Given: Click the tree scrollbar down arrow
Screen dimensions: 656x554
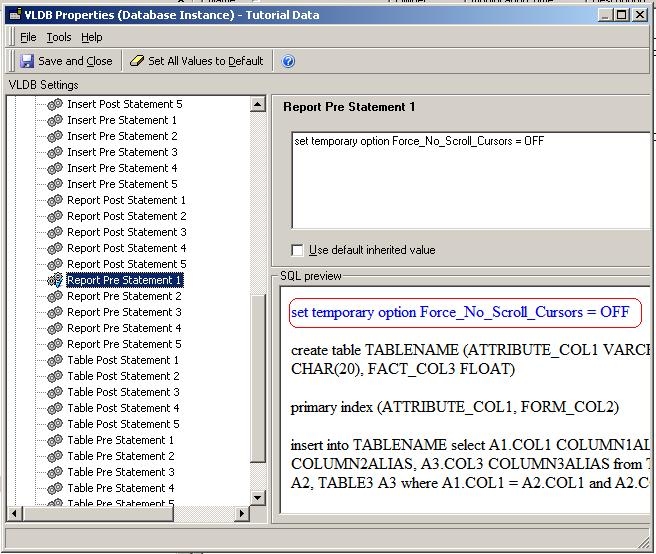Looking at the screenshot, I should pyautogui.click(x=258, y=498).
